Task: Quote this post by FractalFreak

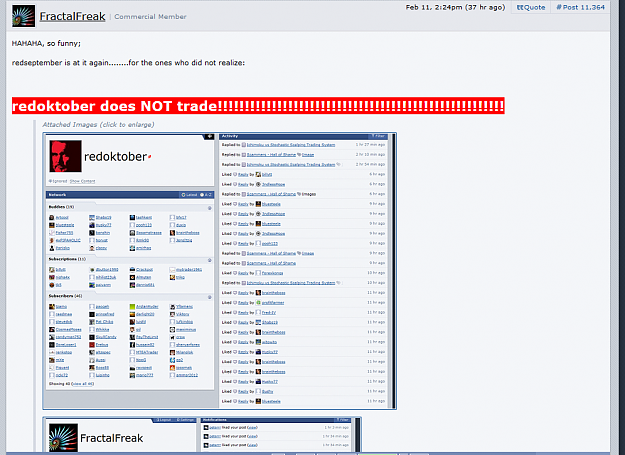Action: pos(531,7)
